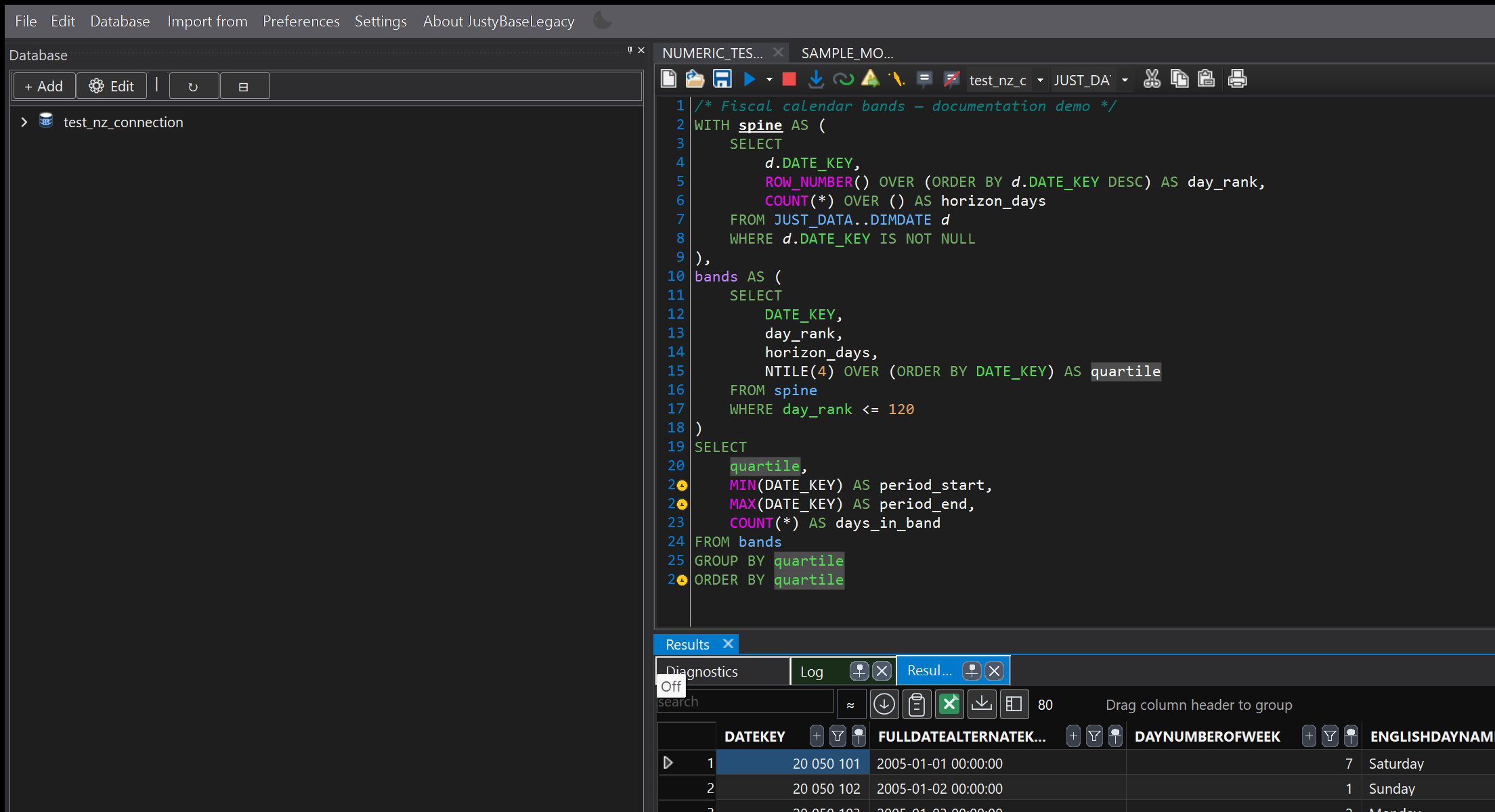Open the File menu

click(26, 21)
